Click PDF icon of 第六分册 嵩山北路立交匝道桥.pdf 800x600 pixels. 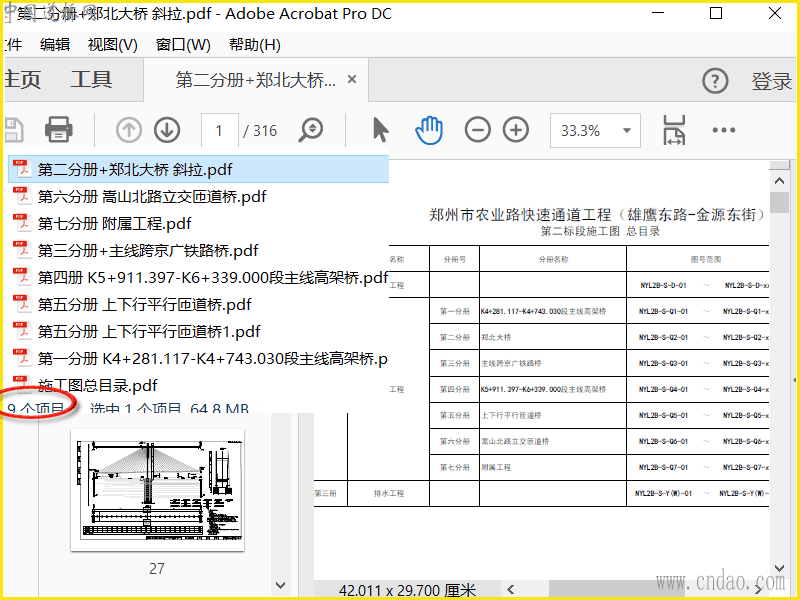click(x=21, y=196)
